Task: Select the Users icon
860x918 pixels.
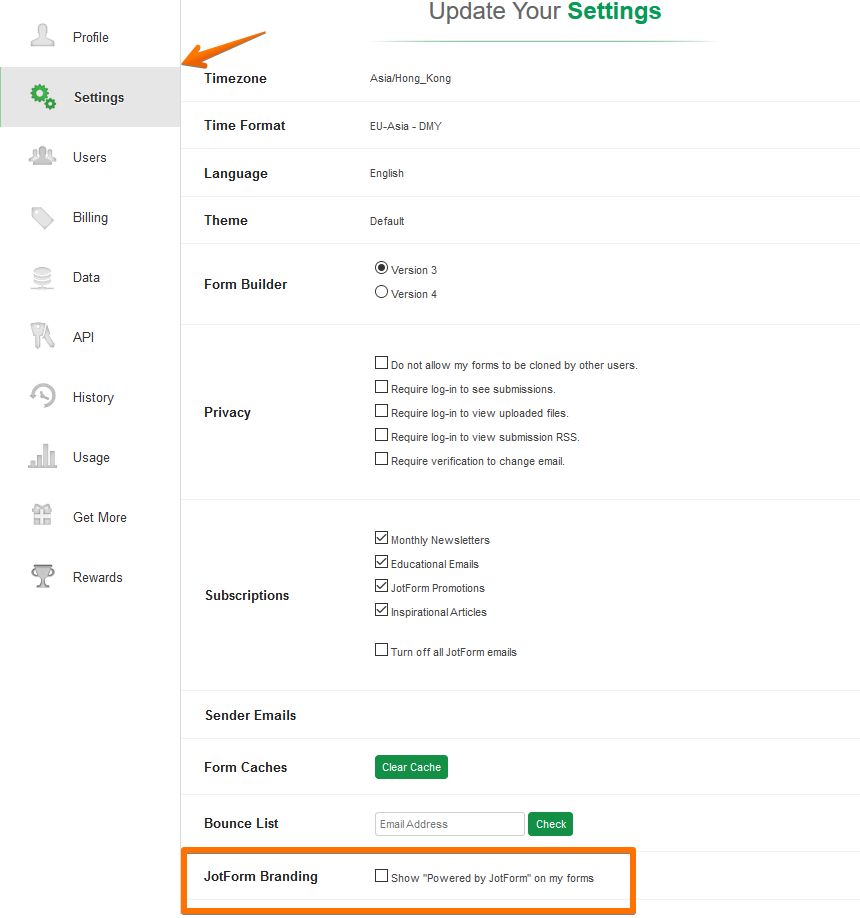Action: click(x=42, y=155)
